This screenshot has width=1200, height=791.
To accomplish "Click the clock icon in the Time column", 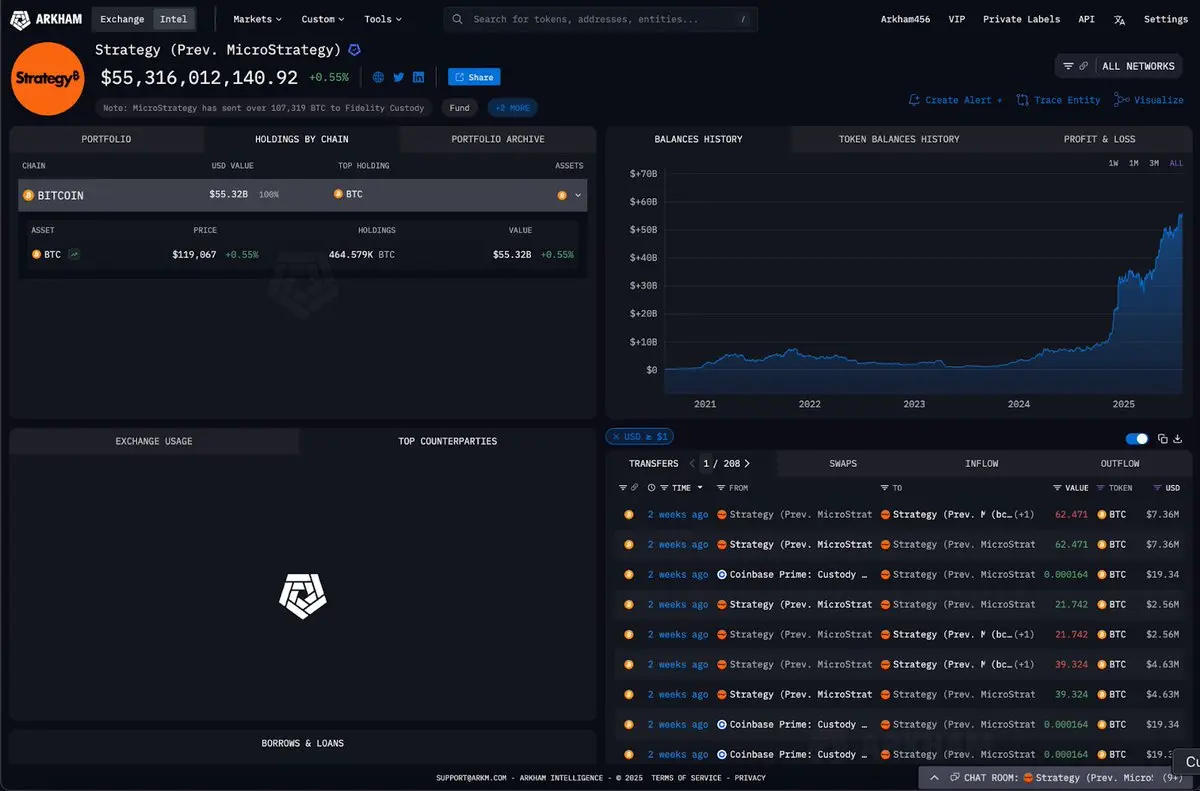I will [652, 488].
